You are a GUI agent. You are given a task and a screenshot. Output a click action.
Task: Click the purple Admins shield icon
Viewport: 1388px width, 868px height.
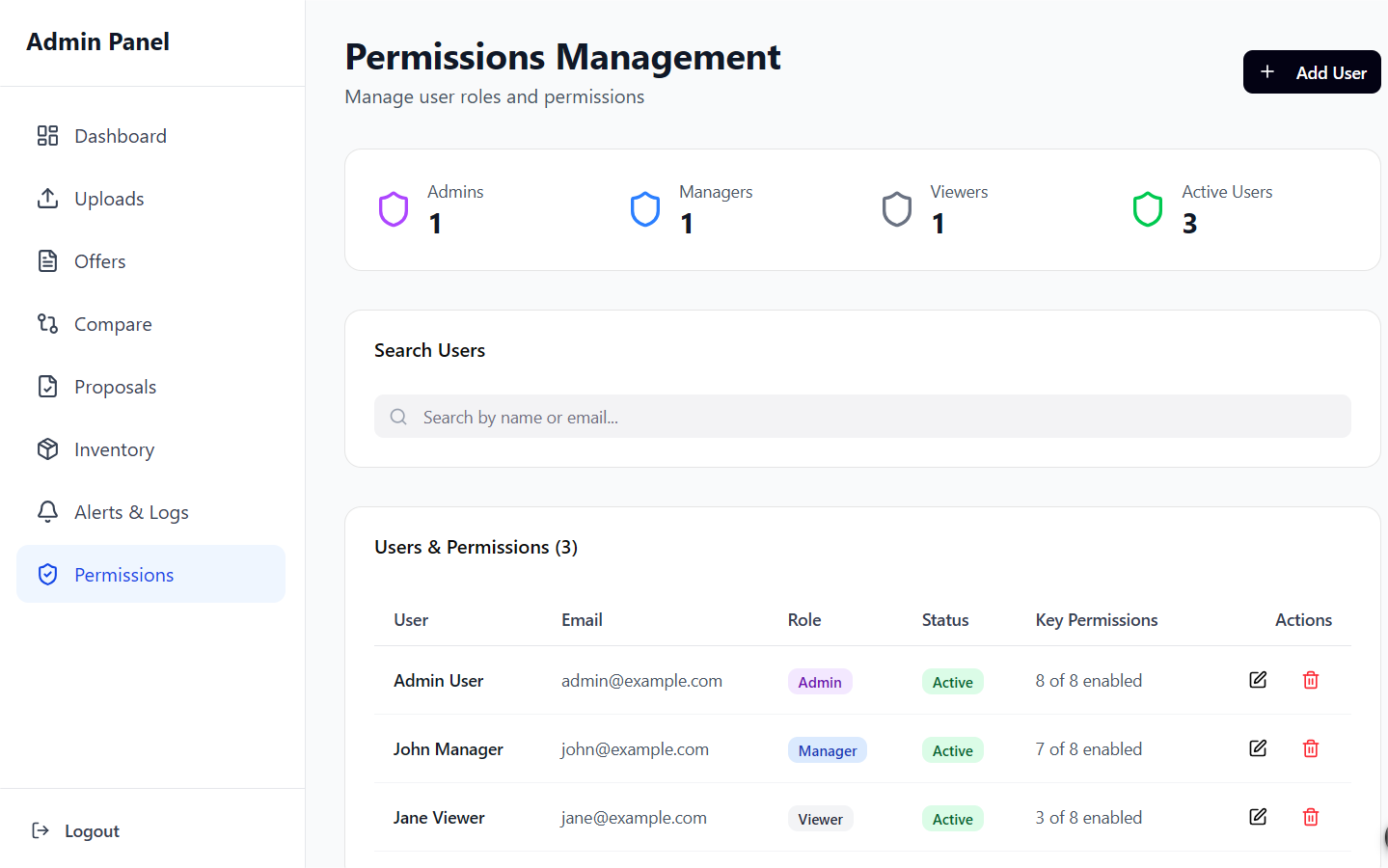coord(394,209)
